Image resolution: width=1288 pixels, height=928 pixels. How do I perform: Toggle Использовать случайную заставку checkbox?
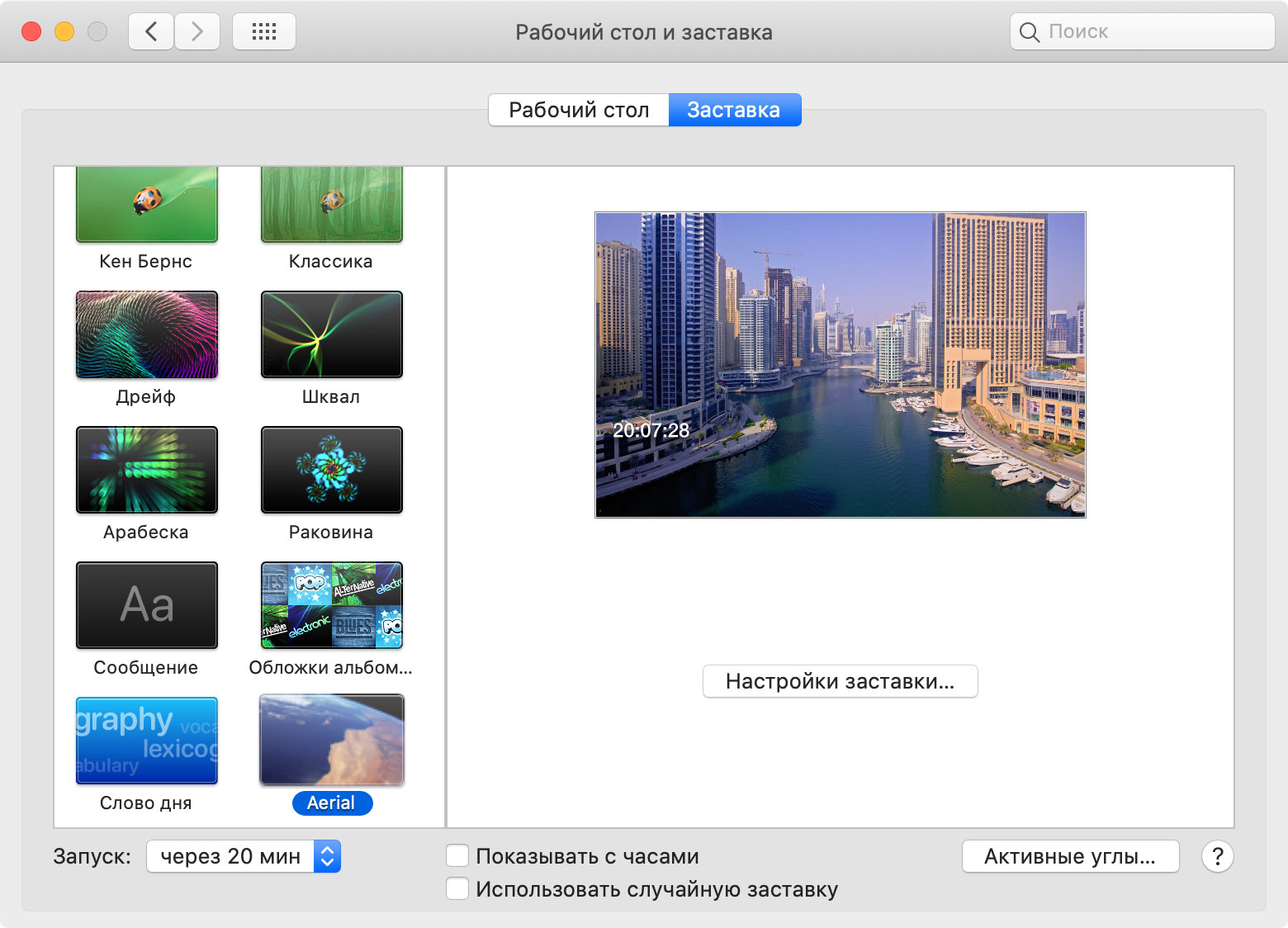(457, 888)
